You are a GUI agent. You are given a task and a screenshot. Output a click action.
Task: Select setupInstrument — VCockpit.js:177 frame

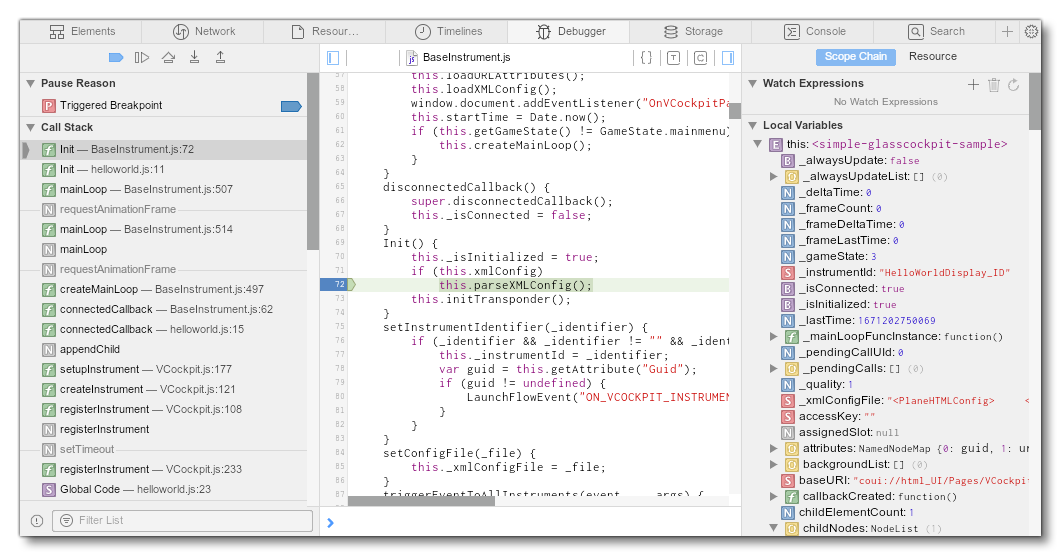164,369
